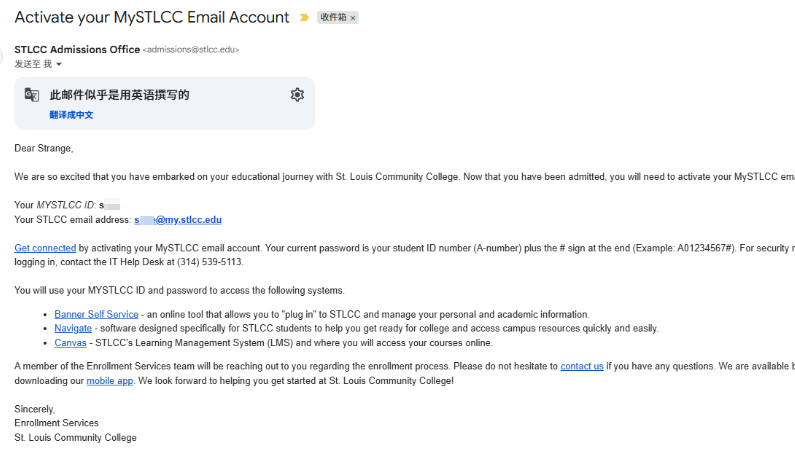This screenshot has width=795, height=462.
Task: Expand recipient details arrow beside 发送至 我
Action: pos(59,64)
